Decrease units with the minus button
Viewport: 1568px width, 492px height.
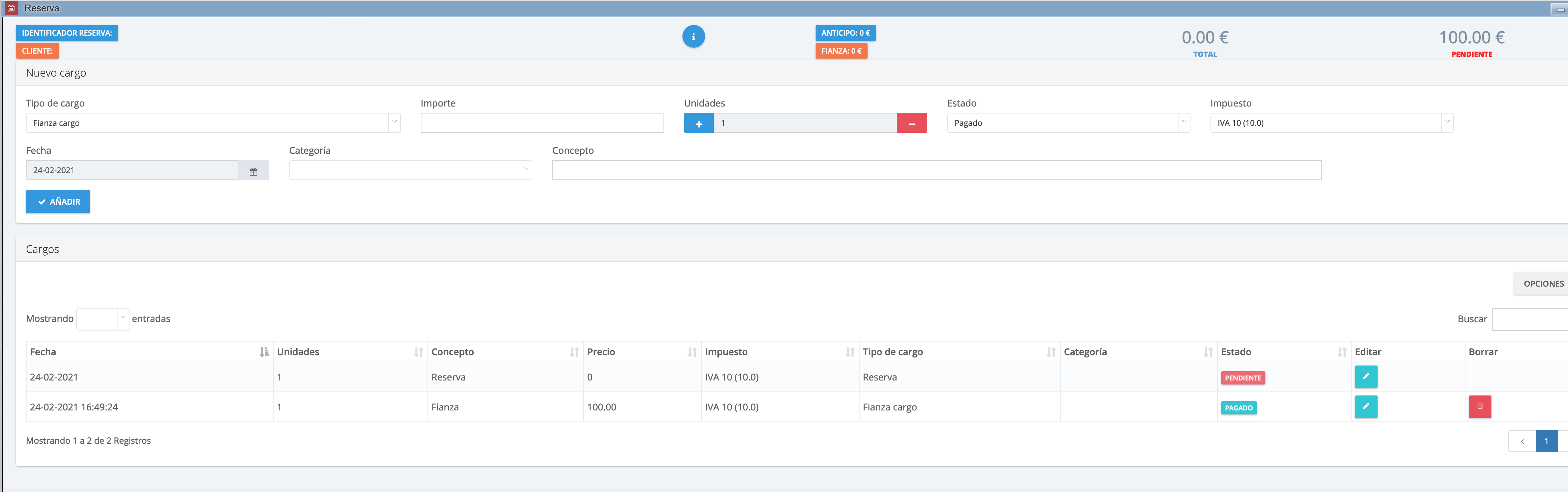click(x=911, y=123)
